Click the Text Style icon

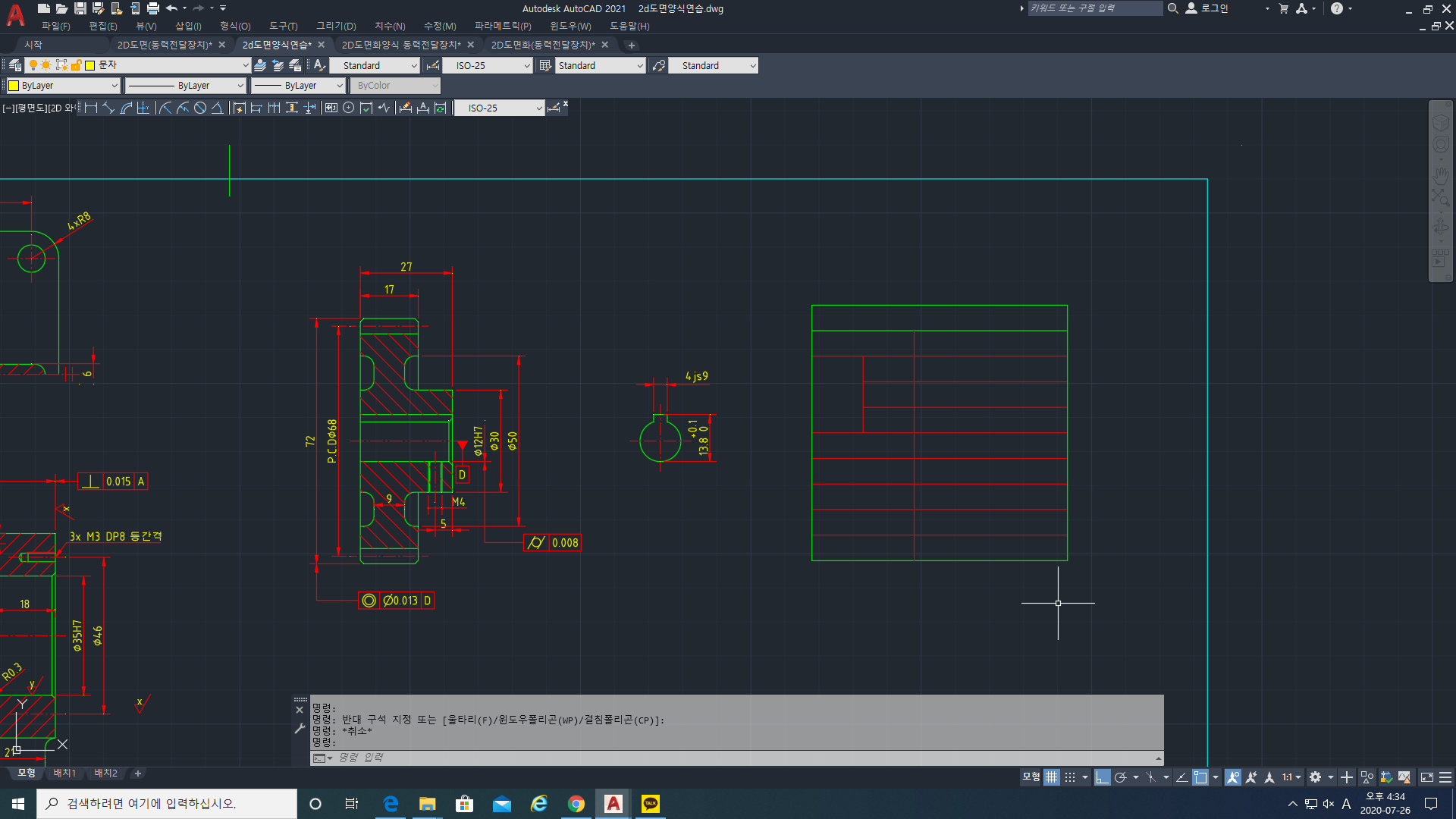(319, 66)
